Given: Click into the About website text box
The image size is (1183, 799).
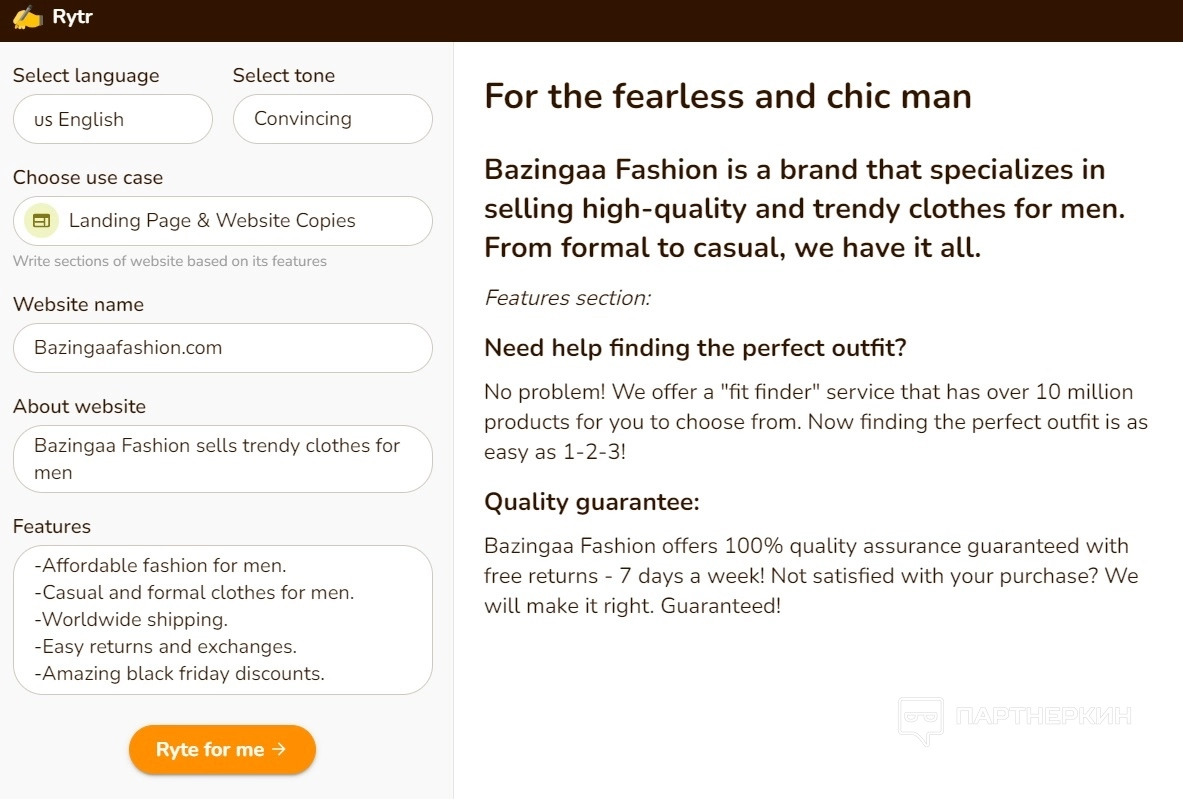Looking at the screenshot, I should coord(222,459).
